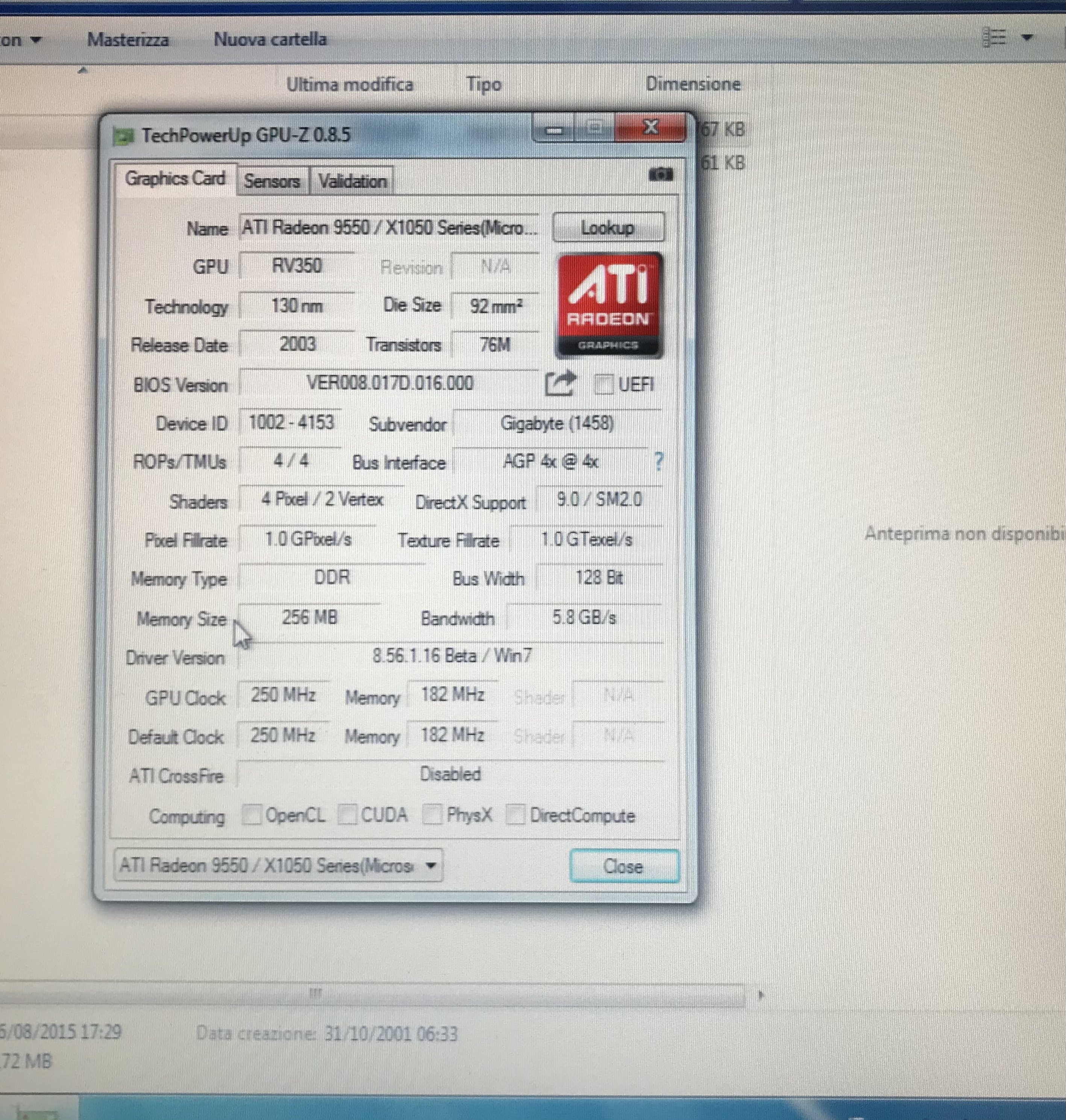Click the GPU-Z title bar app icon

(123, 136)
